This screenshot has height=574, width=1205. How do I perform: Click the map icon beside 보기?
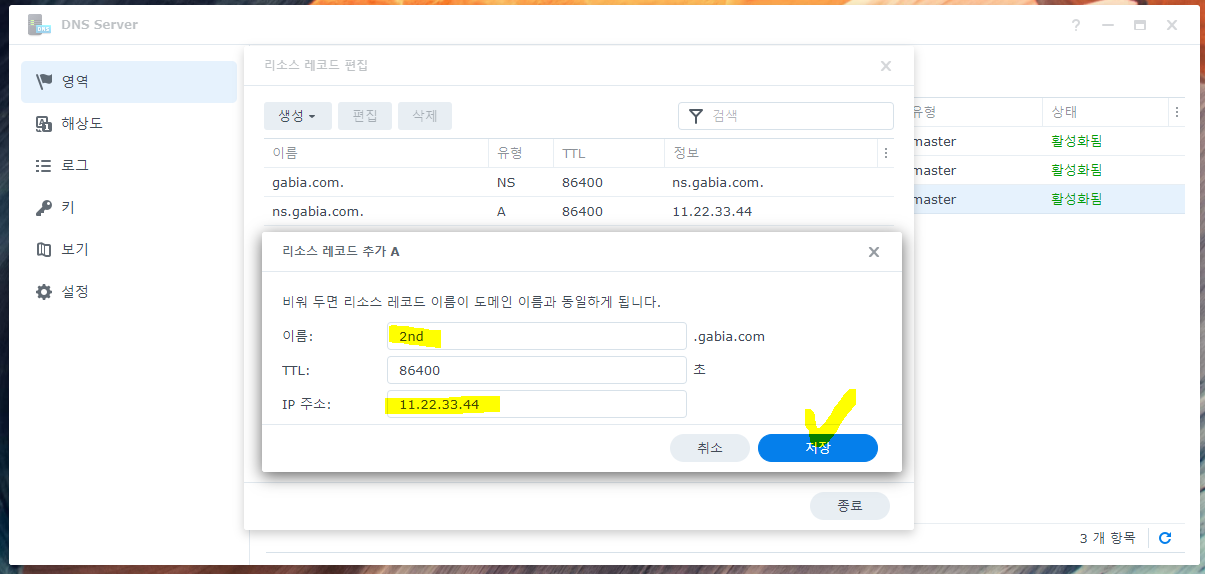click(x=44, y=250)
